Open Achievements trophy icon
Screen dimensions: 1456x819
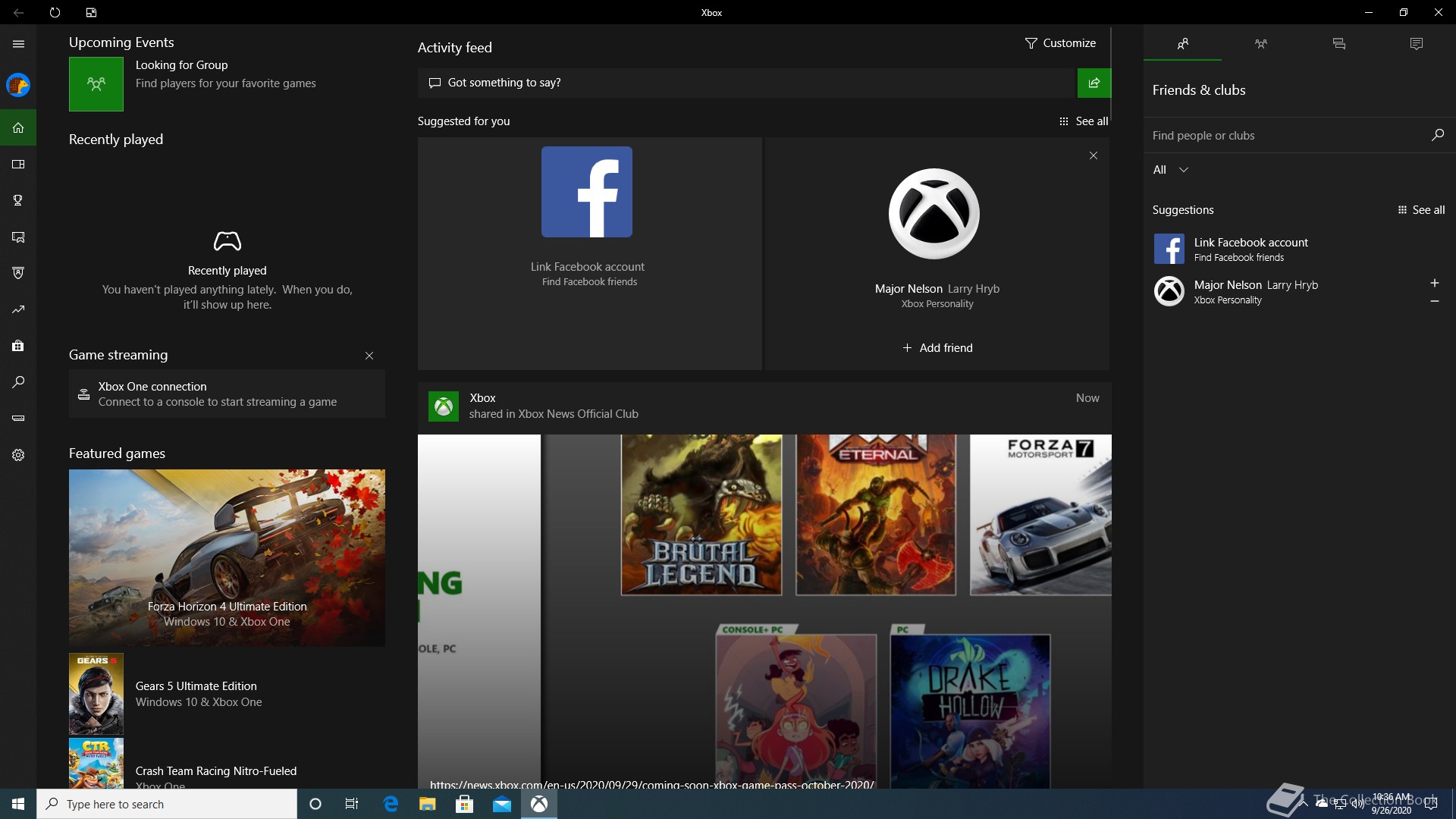(x=18, y=200)
